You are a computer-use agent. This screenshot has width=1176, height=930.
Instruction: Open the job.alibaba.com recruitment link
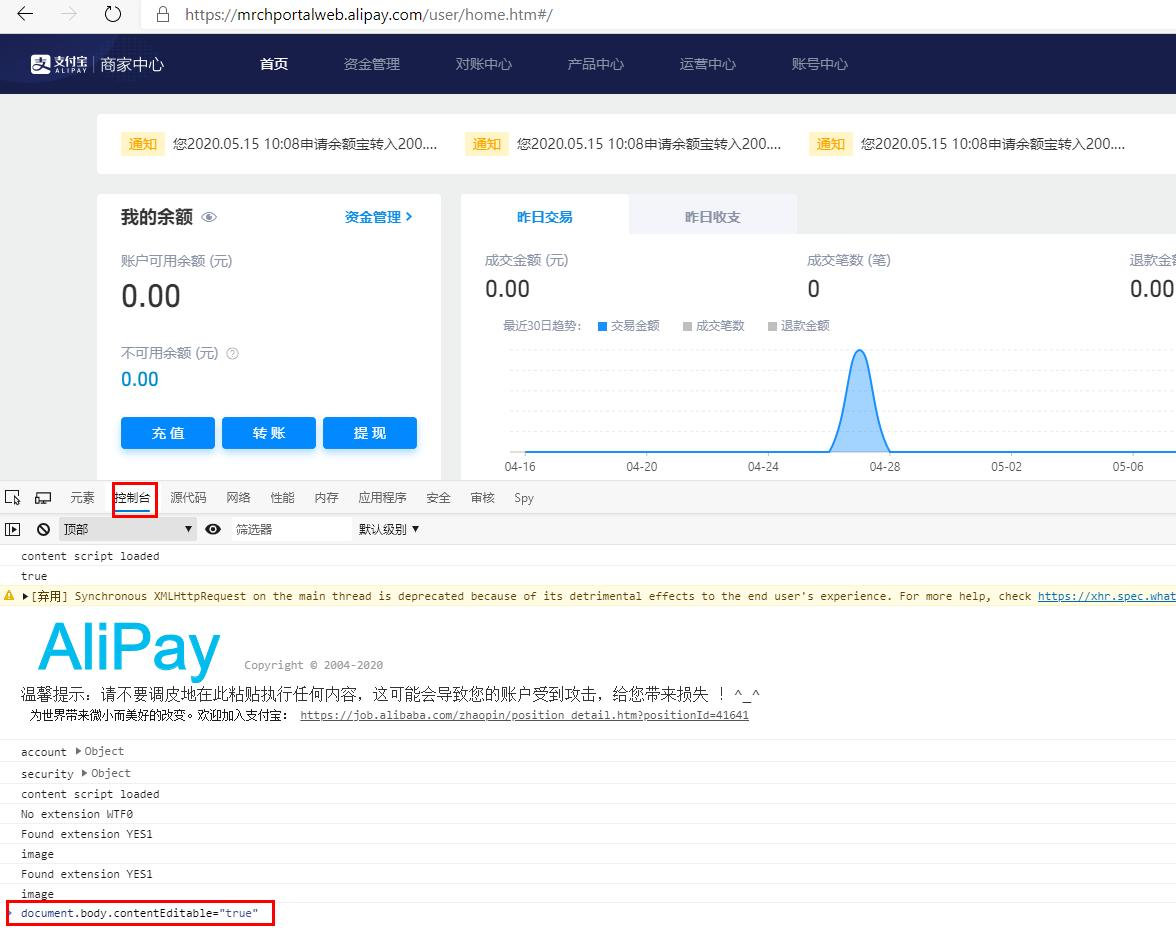[x=524, y=716]
